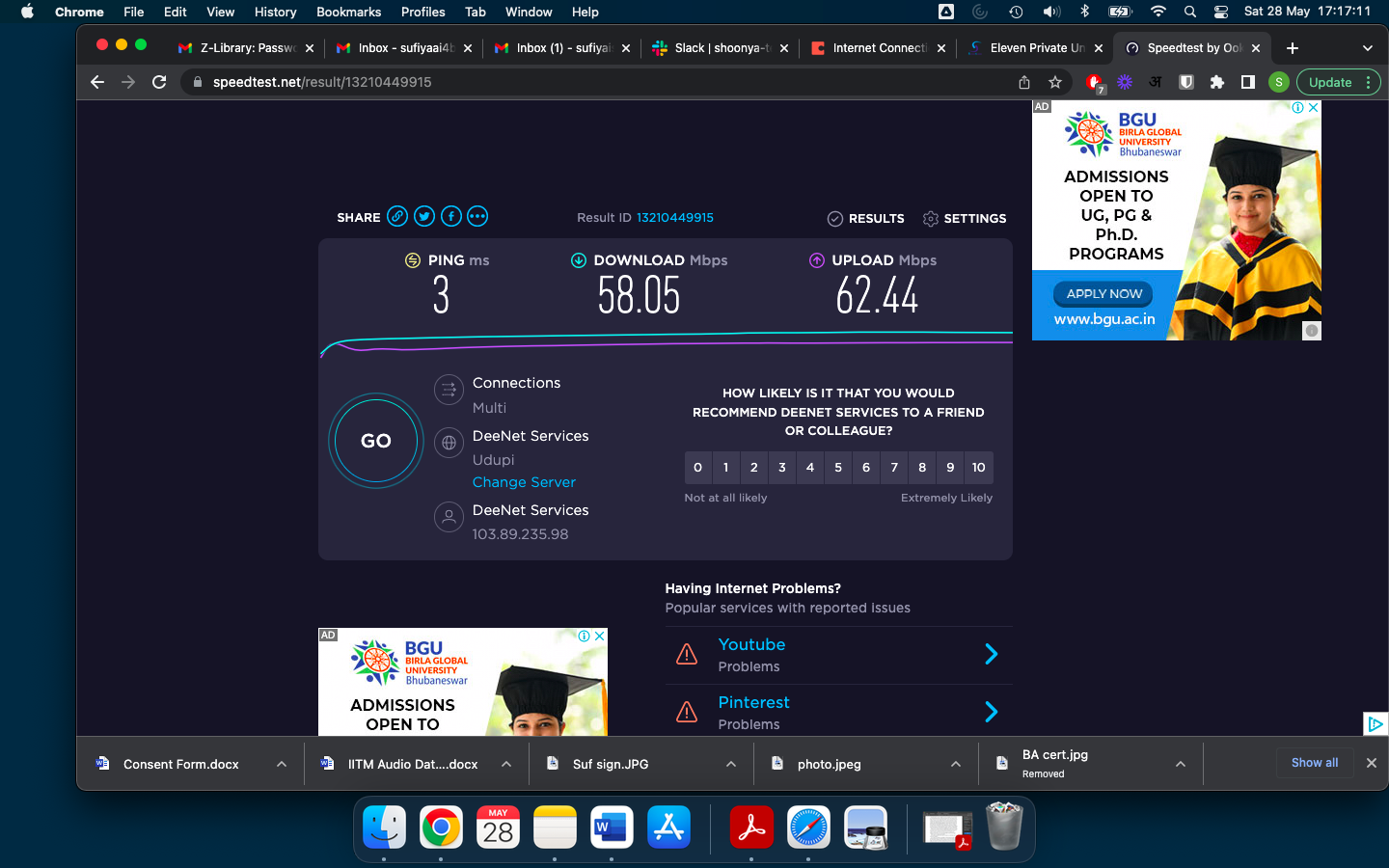This screenshot has height=868, width=1389.
Task: Expand photo.jpeg download options
Action: click(956, 764)
